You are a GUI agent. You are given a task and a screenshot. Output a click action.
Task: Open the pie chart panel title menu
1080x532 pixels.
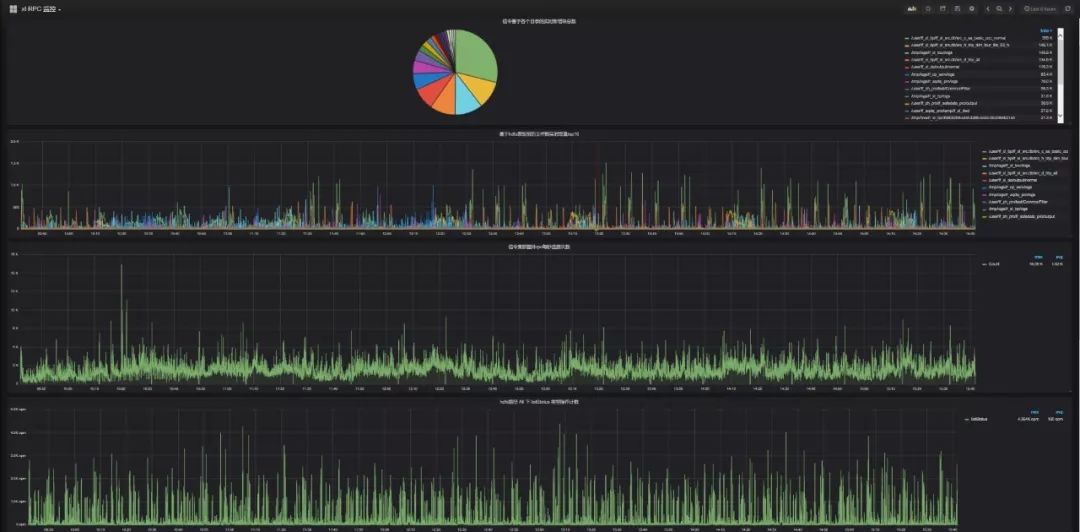[539, 21]
